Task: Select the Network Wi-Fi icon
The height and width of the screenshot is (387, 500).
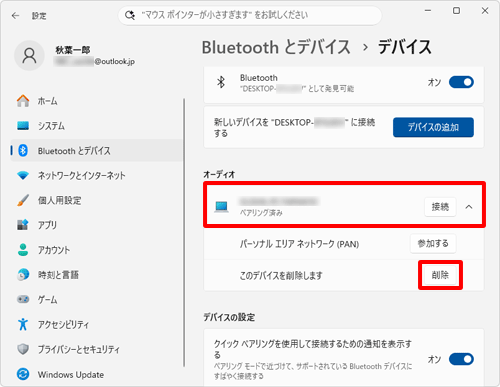Action: tap(23, 175)
